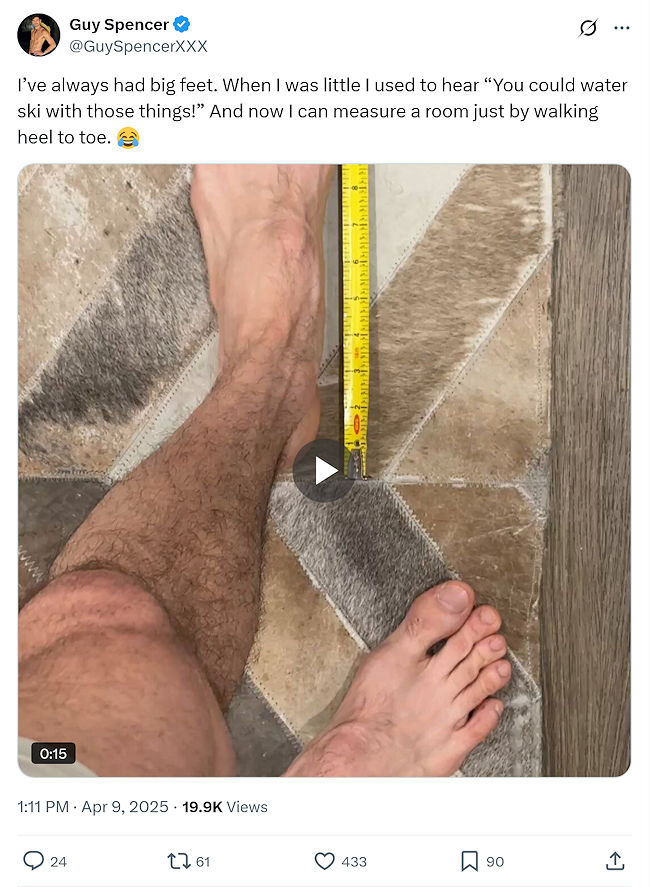Click the reply count 24

click(58, 862)
